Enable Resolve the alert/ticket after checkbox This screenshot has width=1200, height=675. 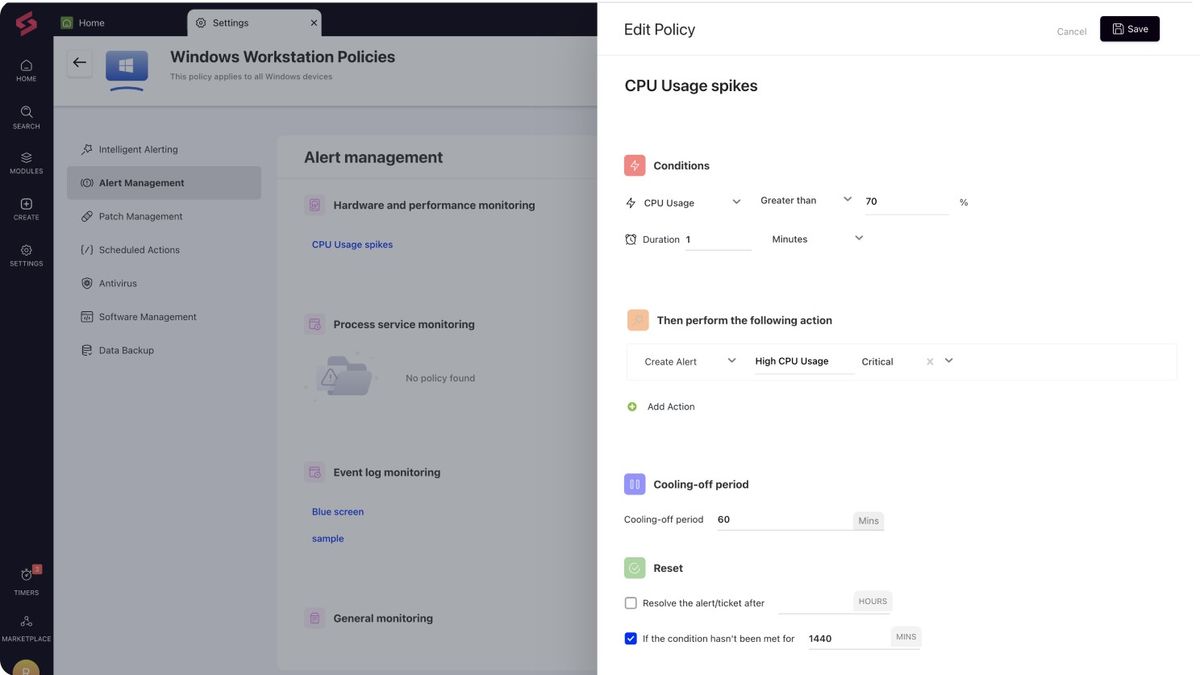point(631,603)
